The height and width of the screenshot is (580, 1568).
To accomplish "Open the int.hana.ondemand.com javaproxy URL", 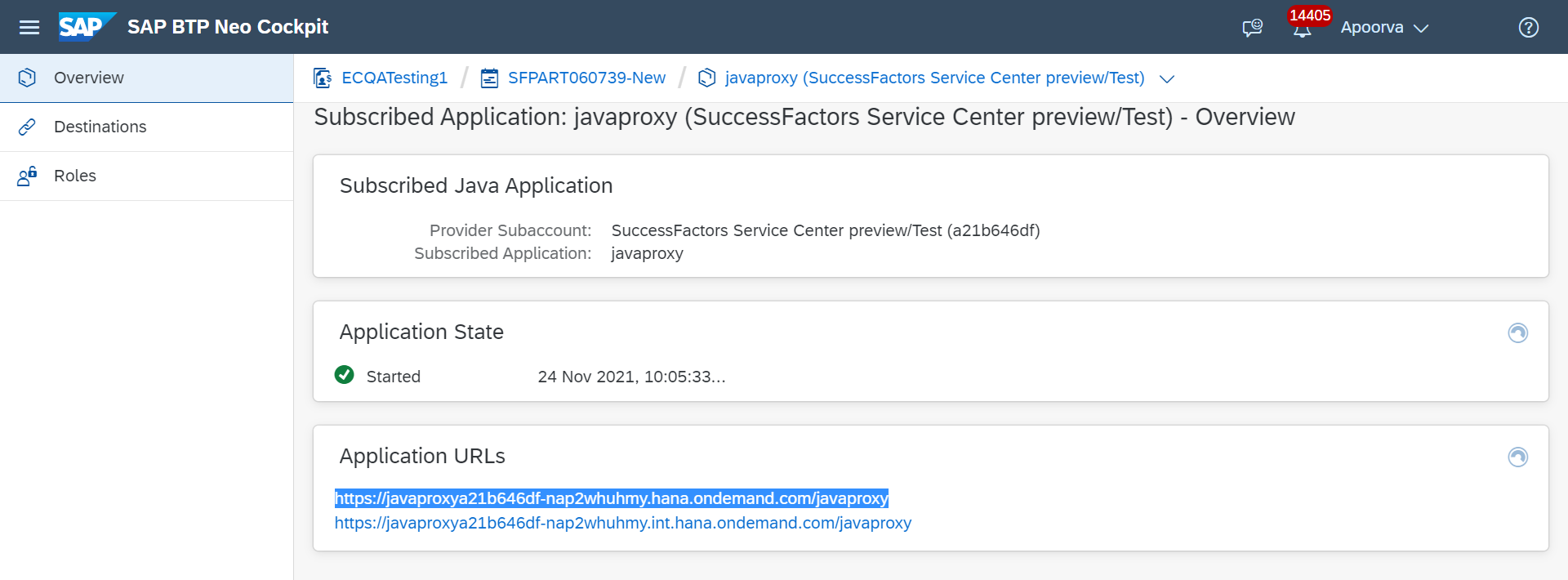I will (x=623, y=523).
